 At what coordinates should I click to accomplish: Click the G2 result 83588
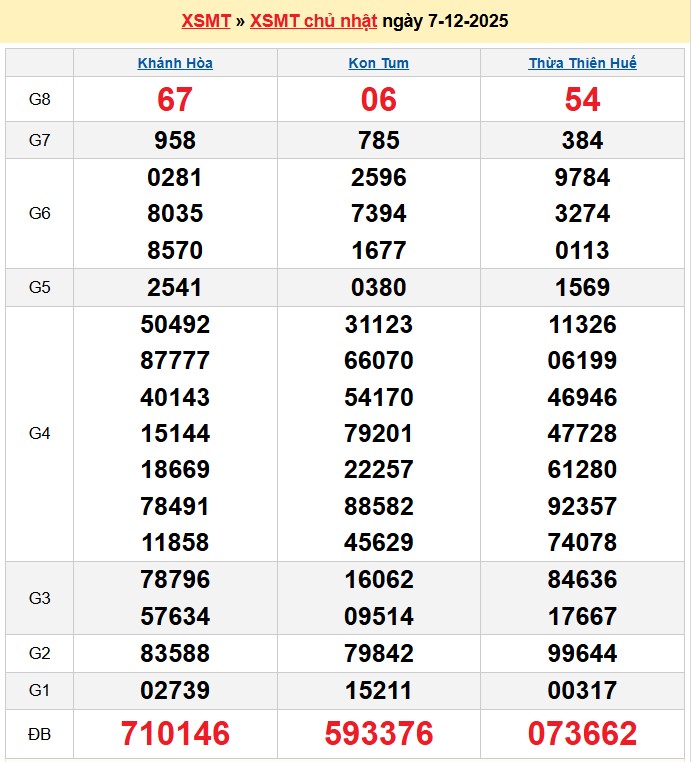pos(175,654)
